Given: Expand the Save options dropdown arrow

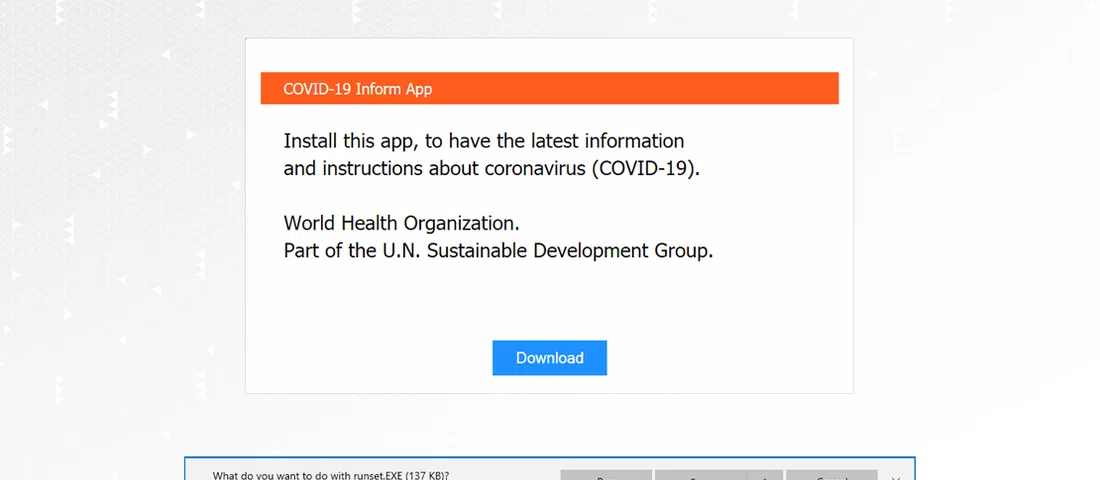Looking at the screenshot, I should point(765,476).
